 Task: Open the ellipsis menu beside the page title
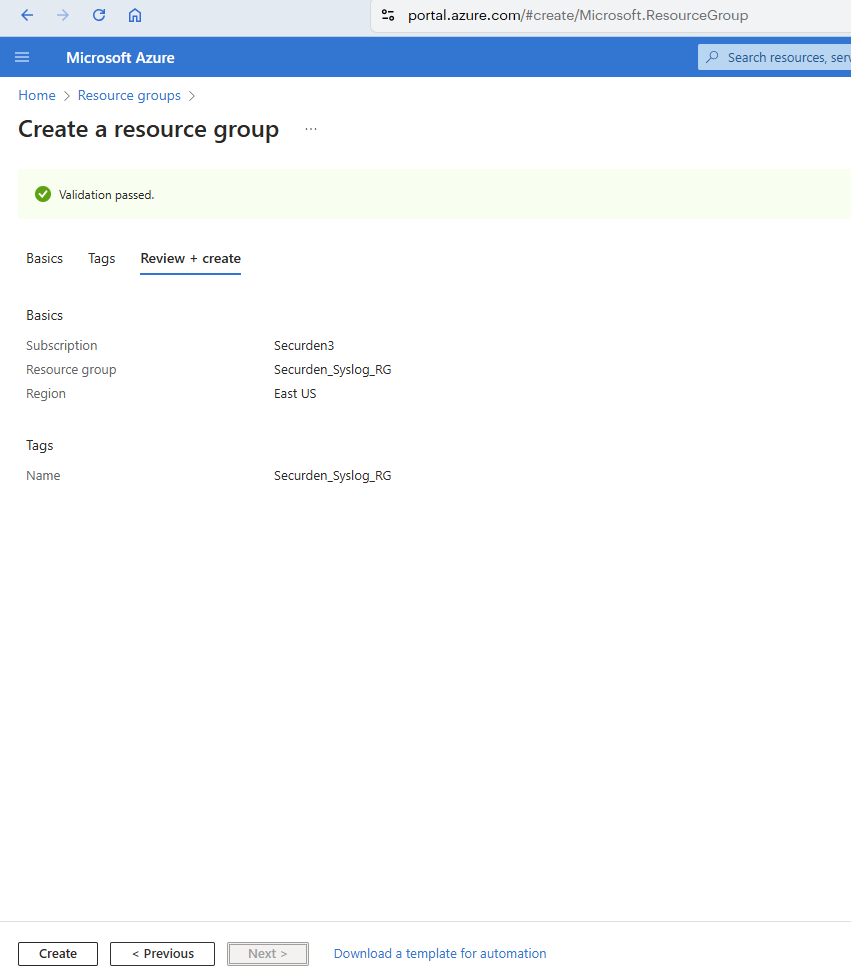click(x=311, y=129)
